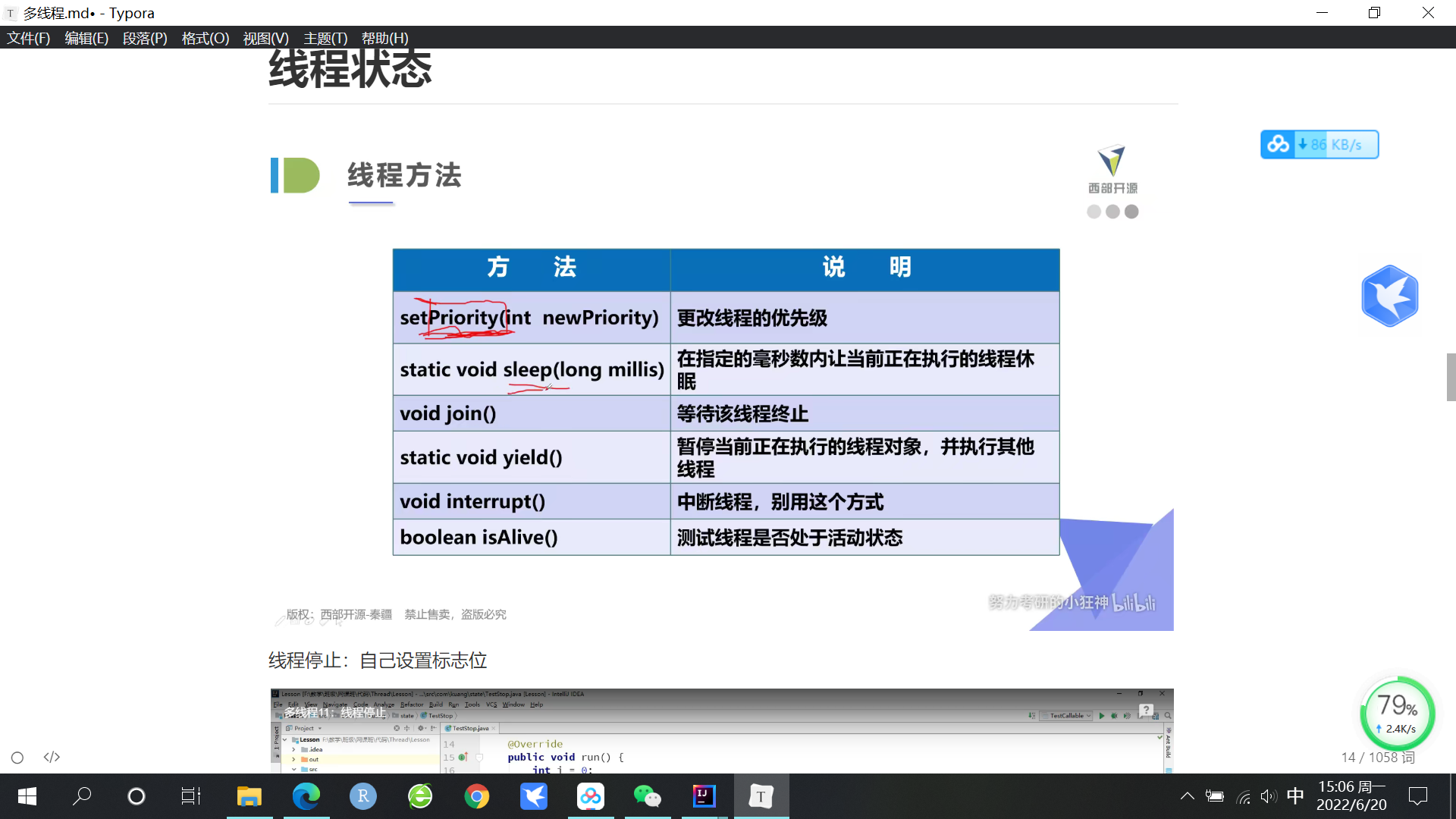Open File Explorer from taskbar

(x=249, y=796)
